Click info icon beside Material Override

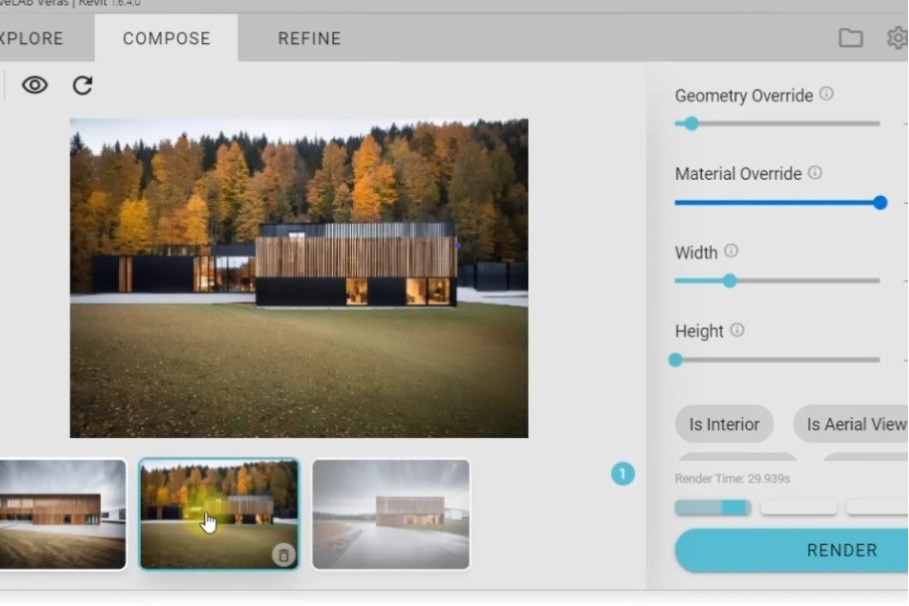(x=815, y=173)
